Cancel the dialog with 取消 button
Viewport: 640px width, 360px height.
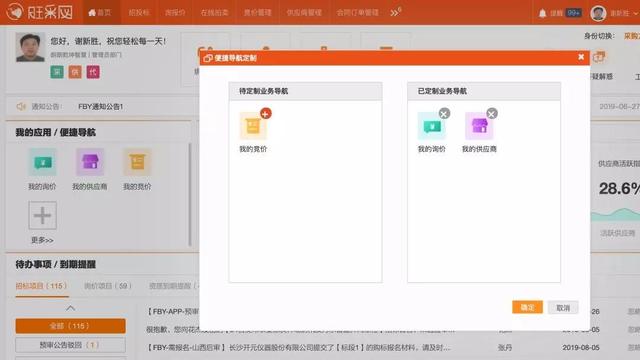click(563, 308)
